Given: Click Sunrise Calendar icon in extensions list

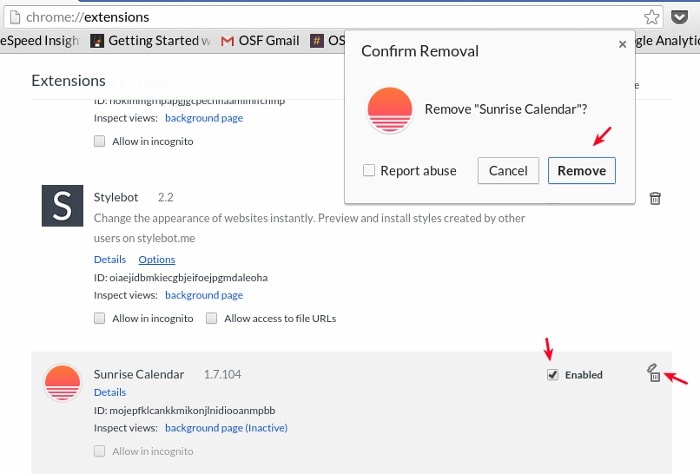Looking at the screenshot, I should (62, 383).
